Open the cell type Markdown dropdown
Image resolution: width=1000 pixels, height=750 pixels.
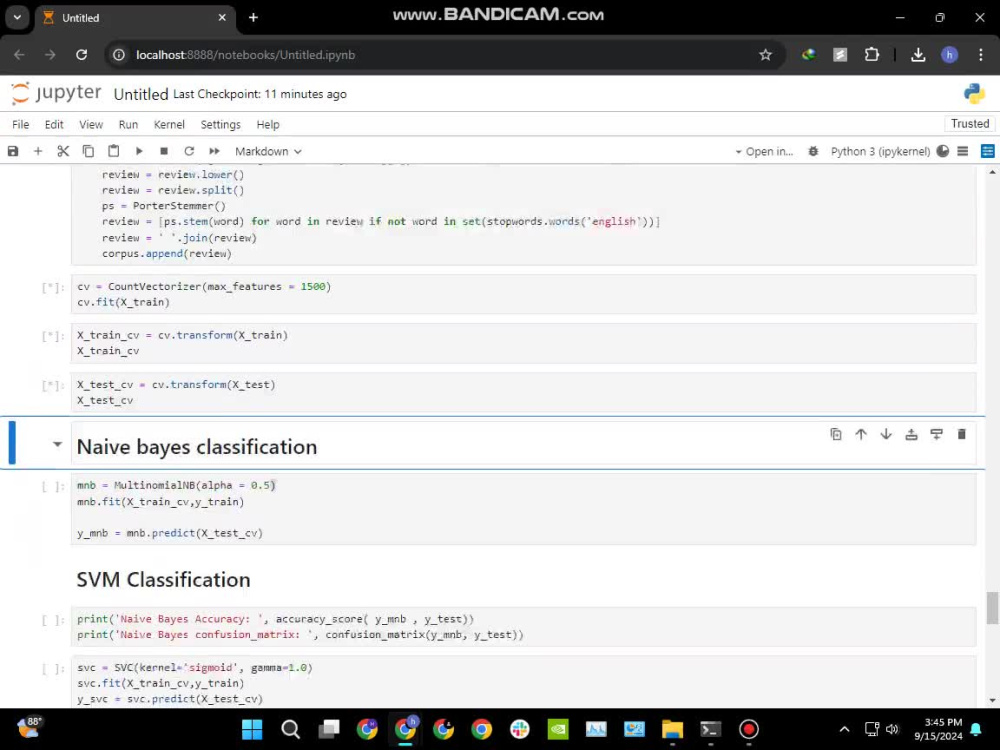[268, 151]
